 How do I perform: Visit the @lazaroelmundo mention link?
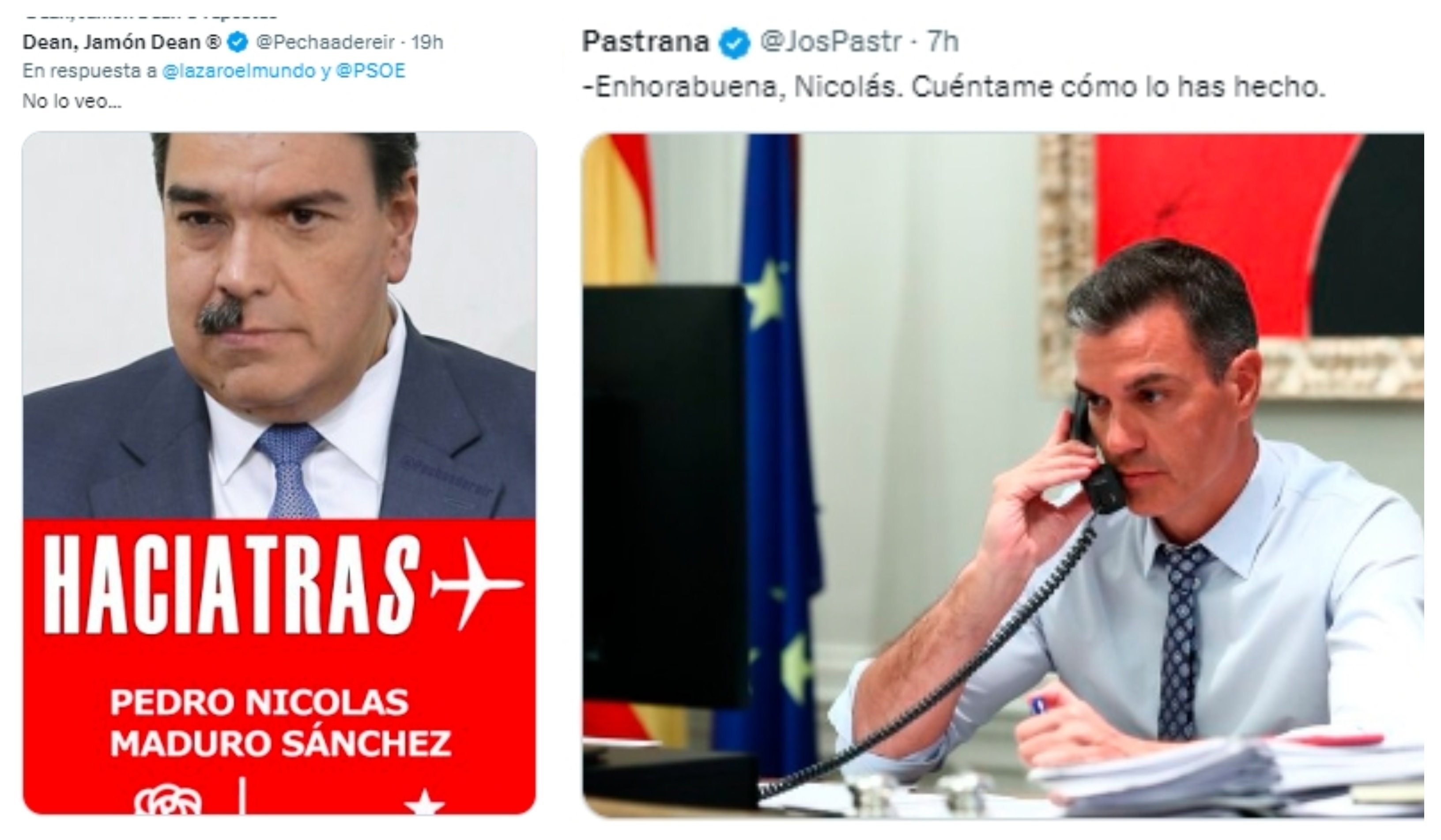[x=239, y=71]
